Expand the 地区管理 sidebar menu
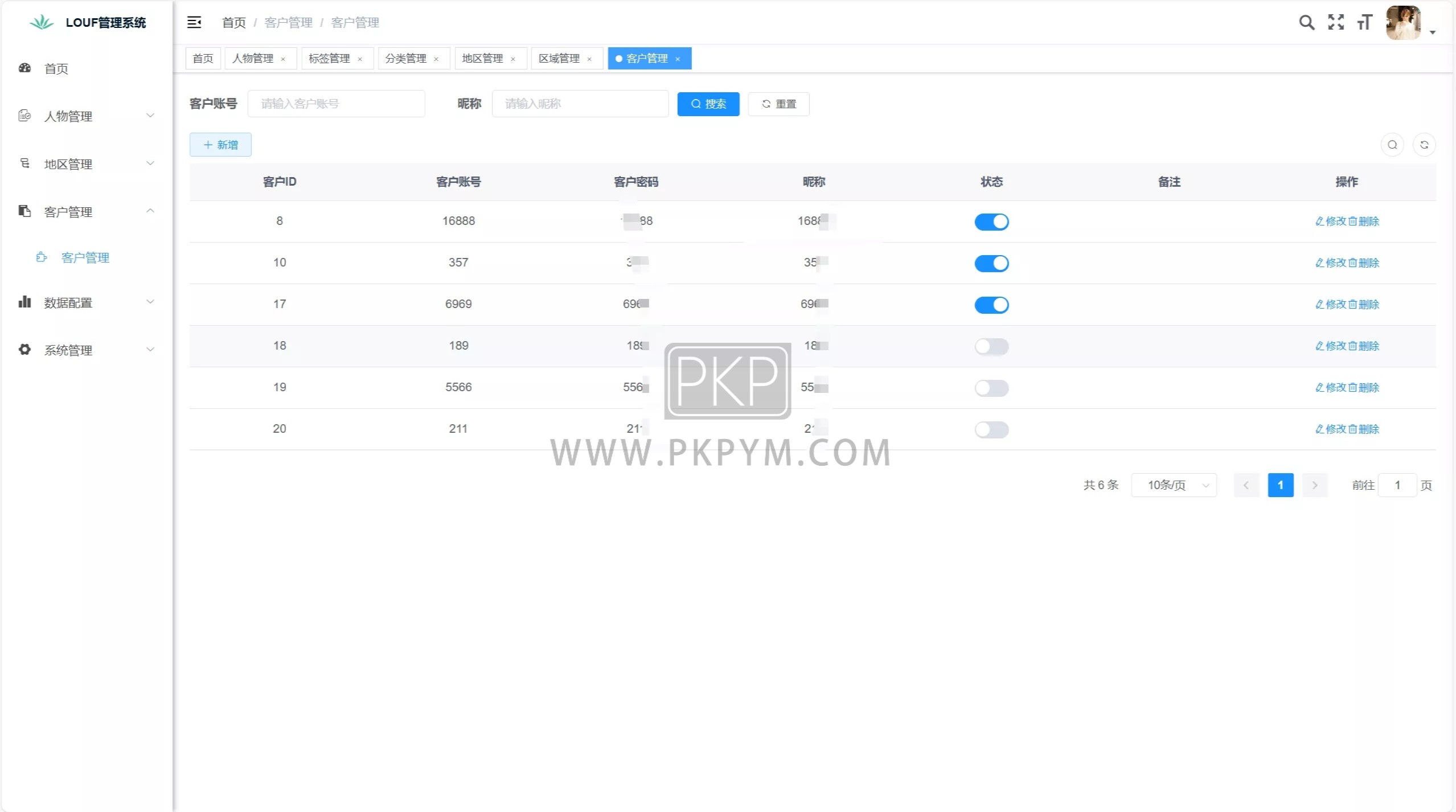The image size is (1456, 812). click(85, 164)
